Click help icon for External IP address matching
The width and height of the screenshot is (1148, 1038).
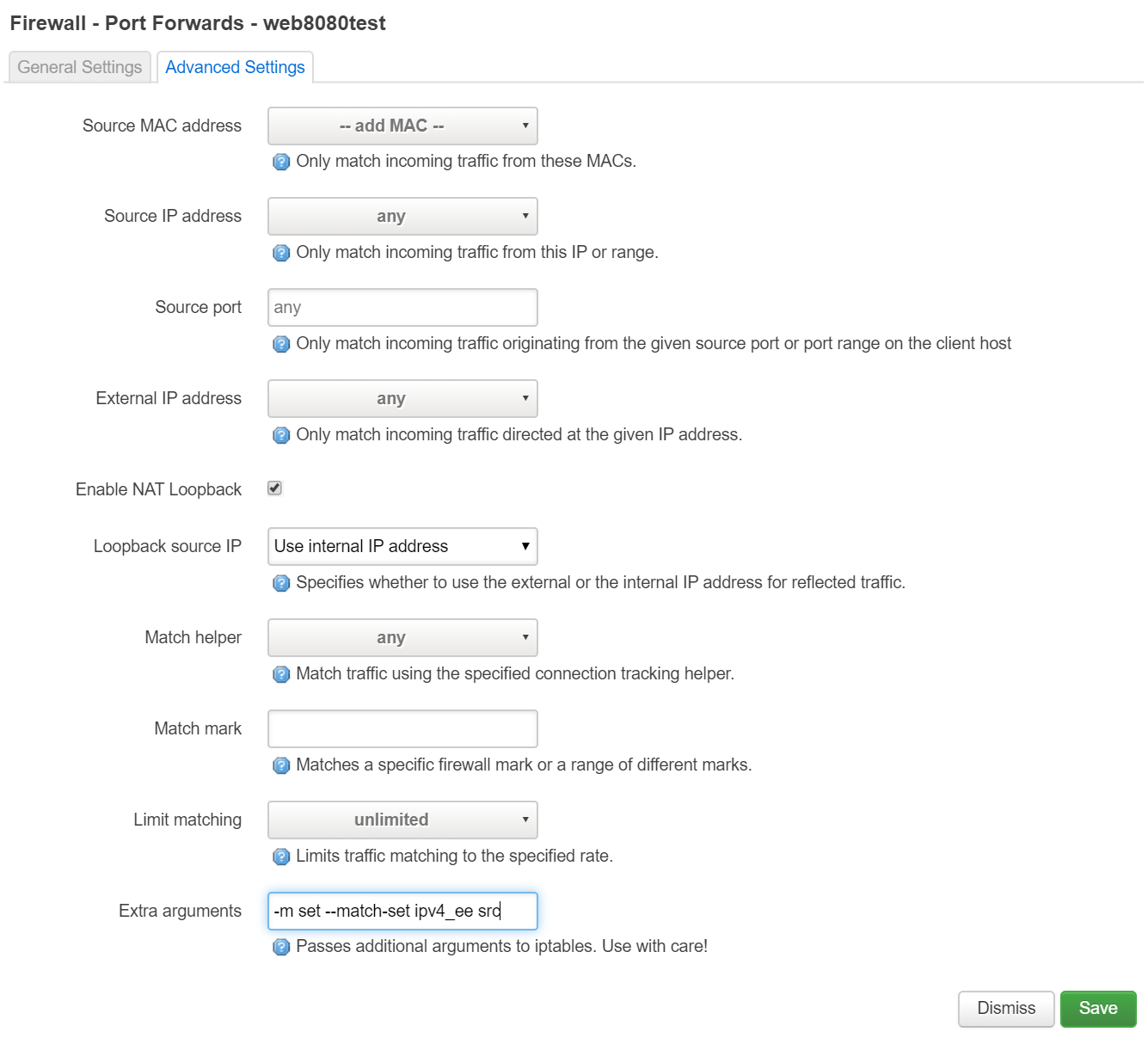[281, 435]
